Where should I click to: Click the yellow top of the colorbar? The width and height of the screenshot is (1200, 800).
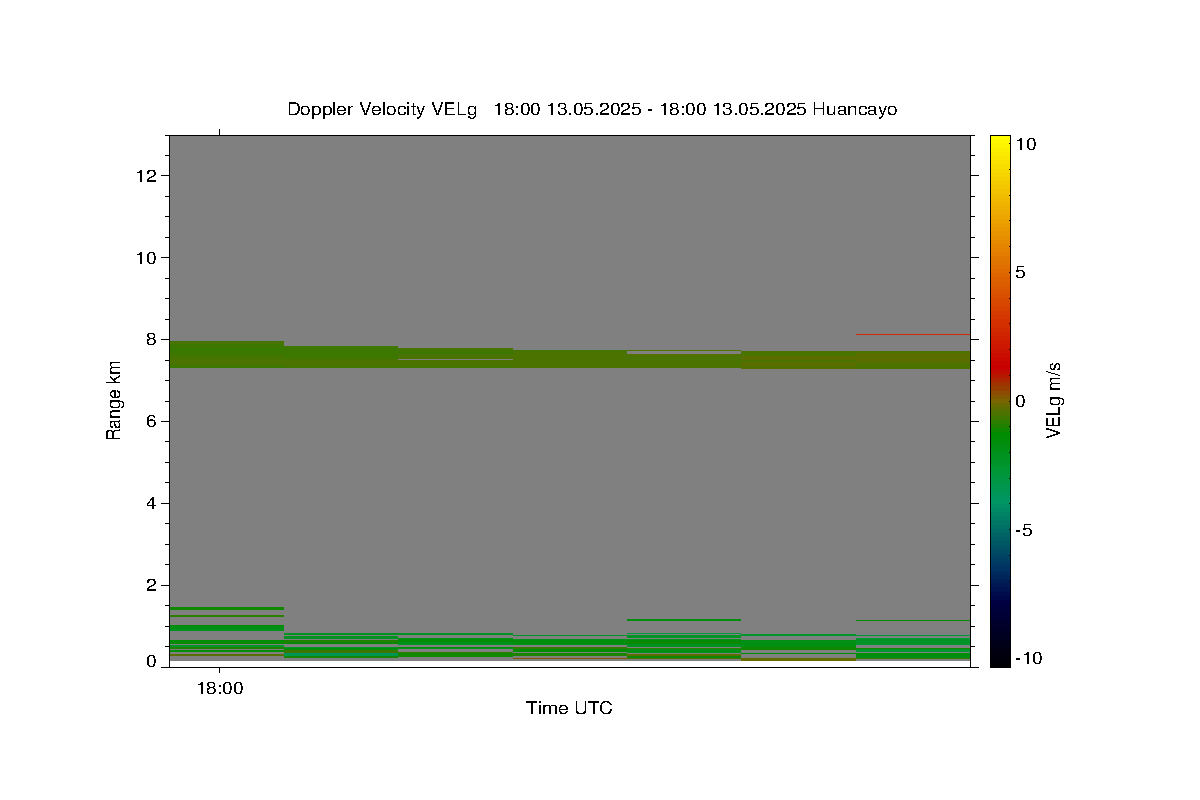pos(1000,142)
